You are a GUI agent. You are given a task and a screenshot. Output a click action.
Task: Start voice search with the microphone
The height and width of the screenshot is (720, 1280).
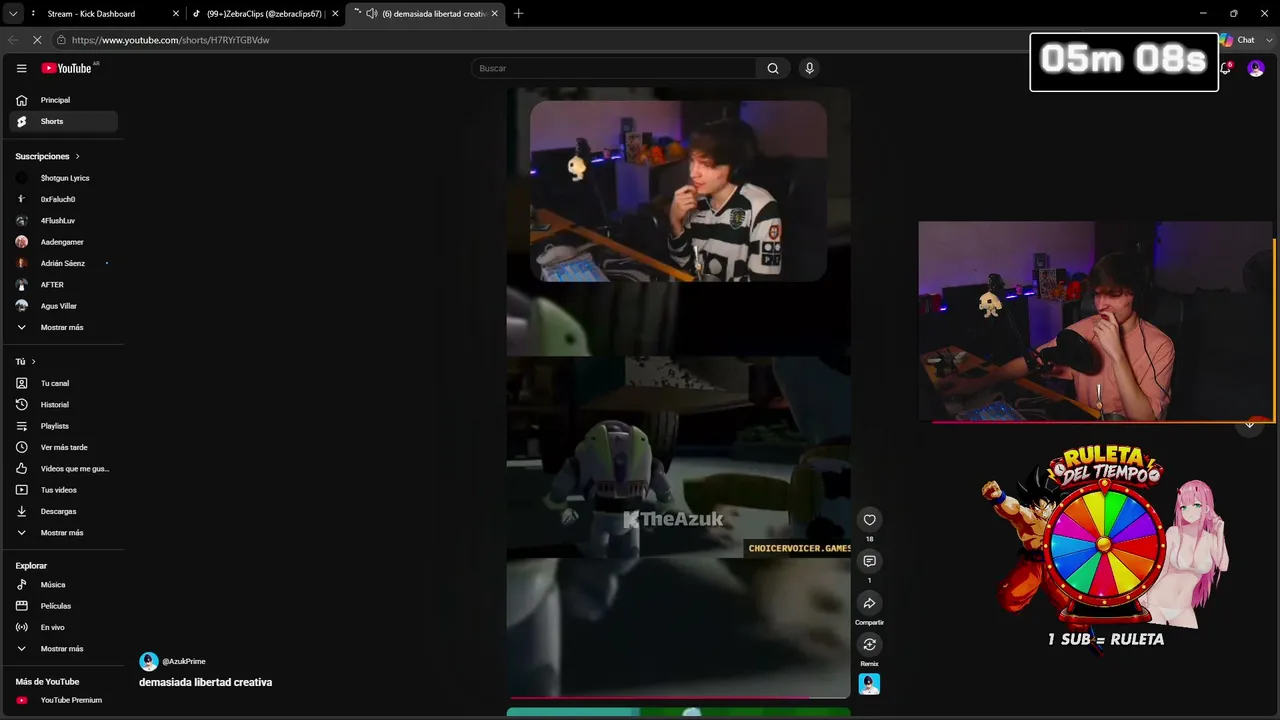coord(809,68)
